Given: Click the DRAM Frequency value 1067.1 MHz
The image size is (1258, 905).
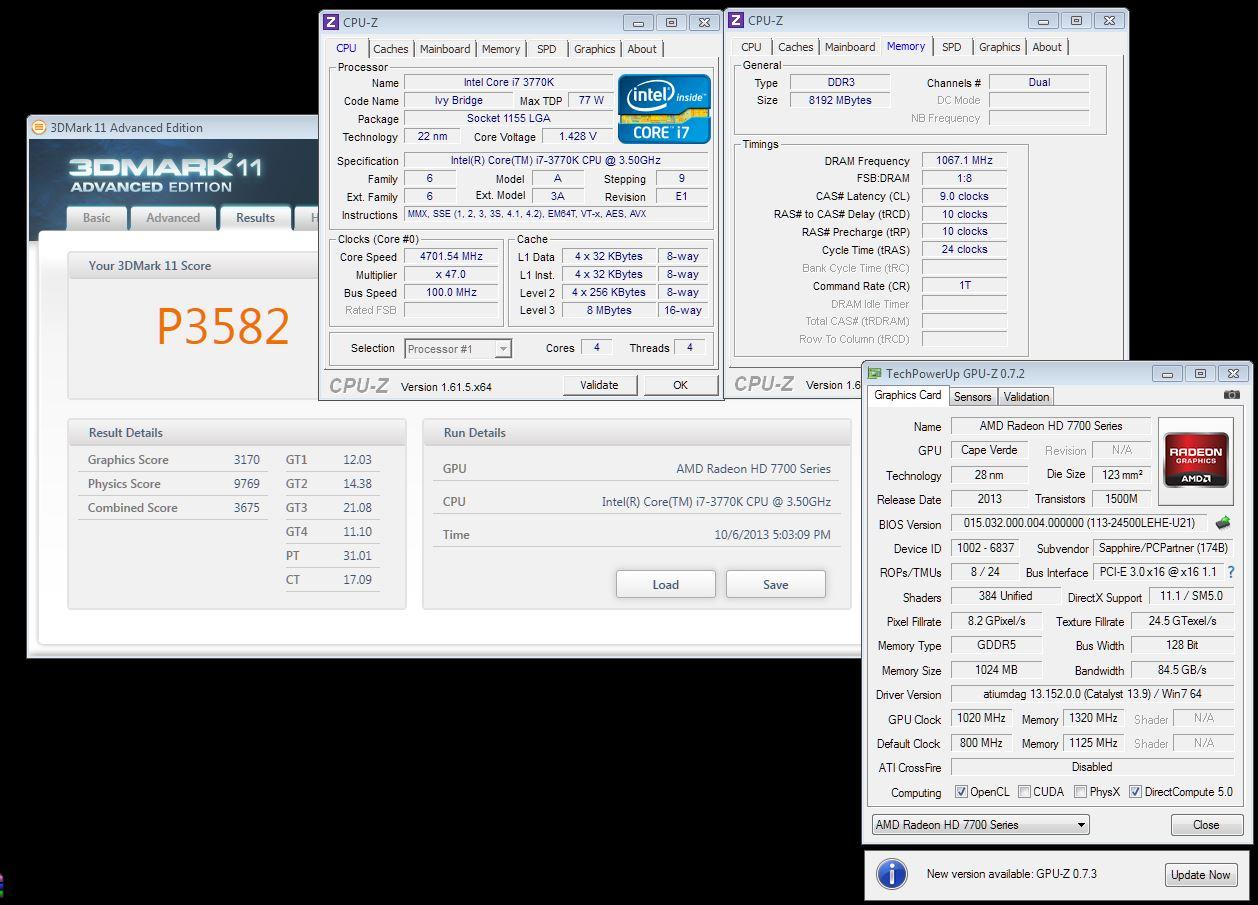Looking at the screenshot, I should 964,160.
